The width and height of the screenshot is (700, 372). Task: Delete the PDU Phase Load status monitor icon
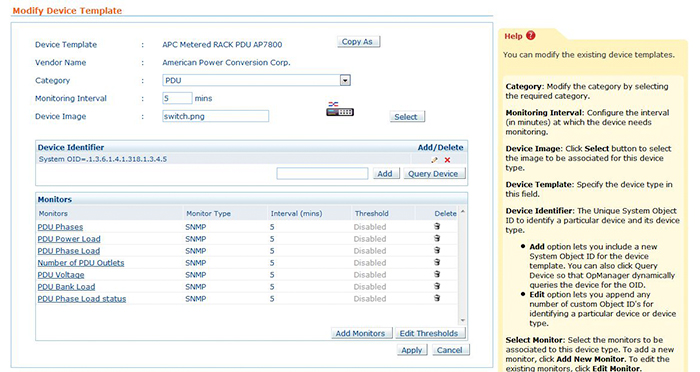(437, 298)
